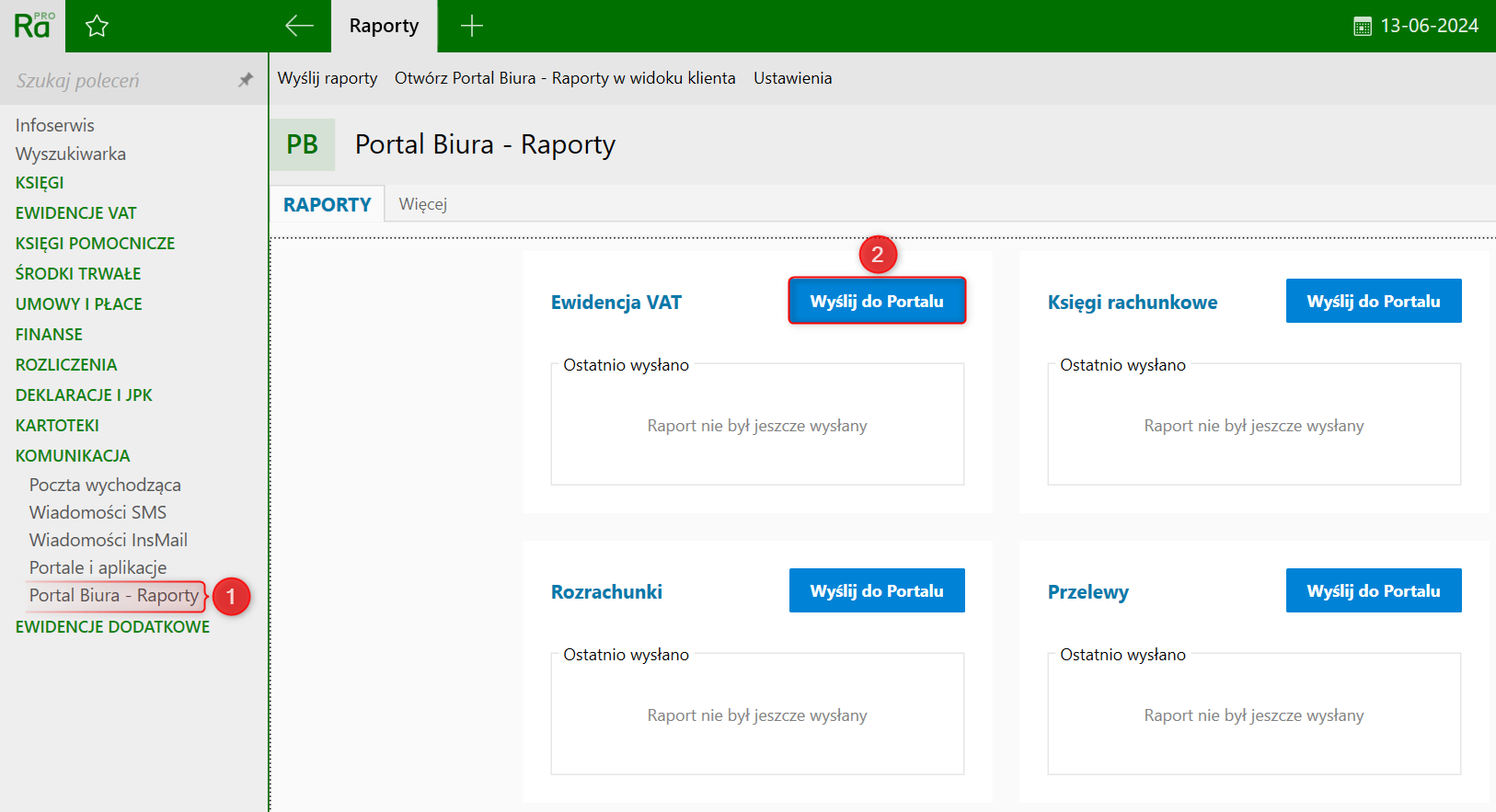Expand the KSIĘGI menu section
This screenshot has height=812, width=1496.
[x=40, y=183]
